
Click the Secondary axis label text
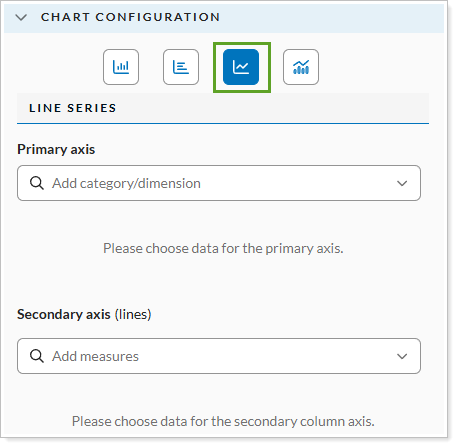(x=64, y=314)
